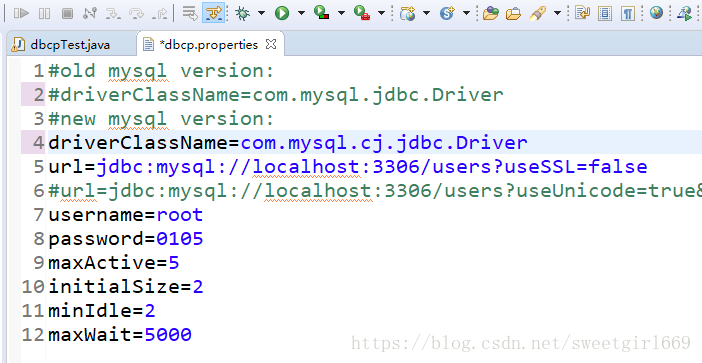Click the 'minIdle' key on line 11

point(90,311)
